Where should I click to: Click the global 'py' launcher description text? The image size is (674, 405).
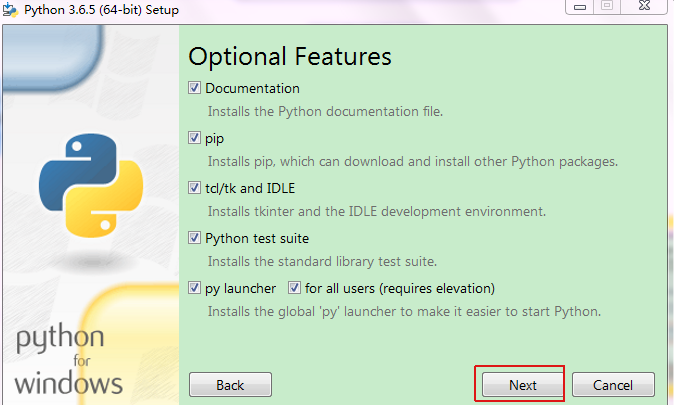click(404, 311)
